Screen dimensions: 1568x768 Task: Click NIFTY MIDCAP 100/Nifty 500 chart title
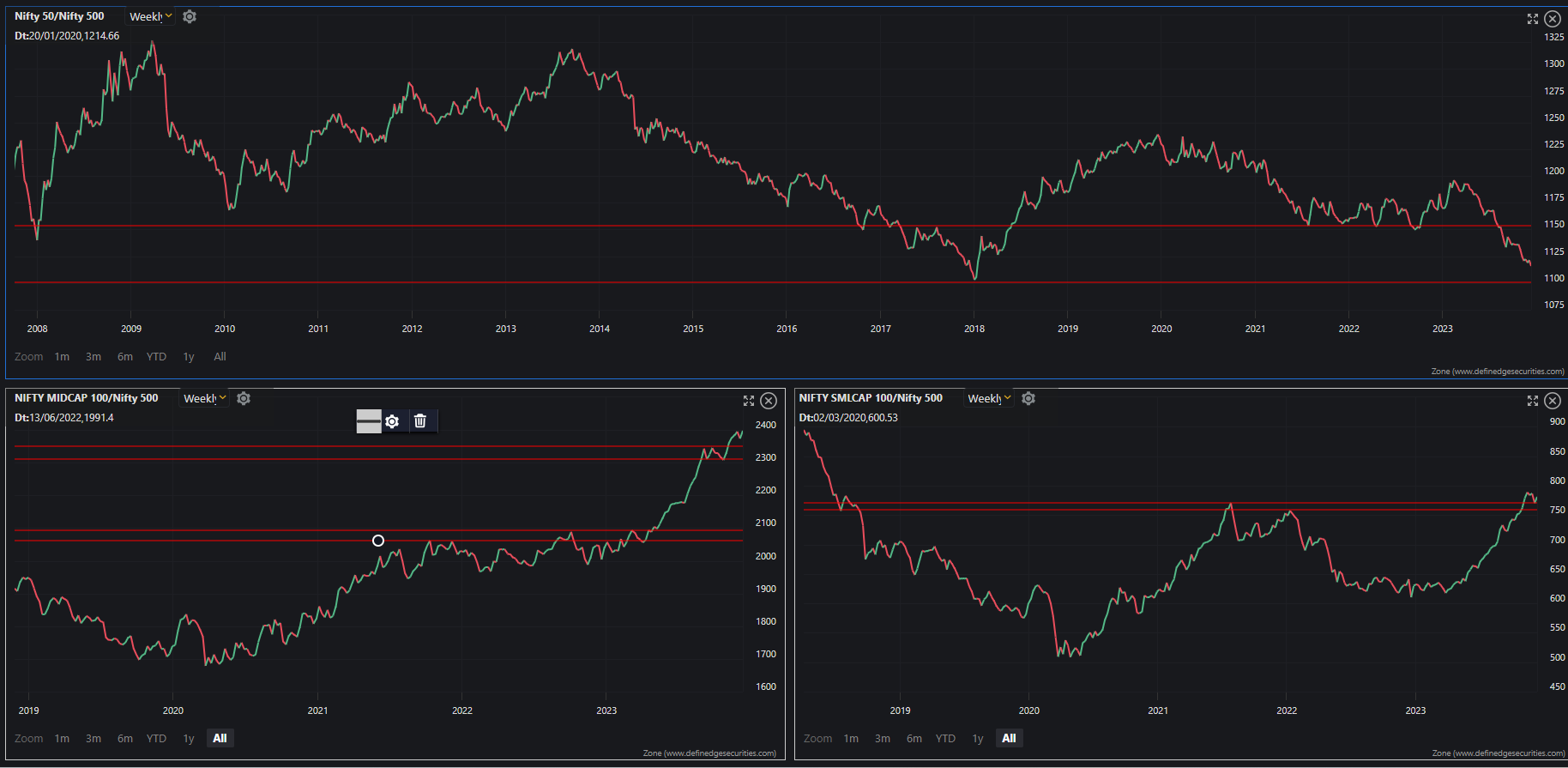pyautogui.click(x=87, y=398)
